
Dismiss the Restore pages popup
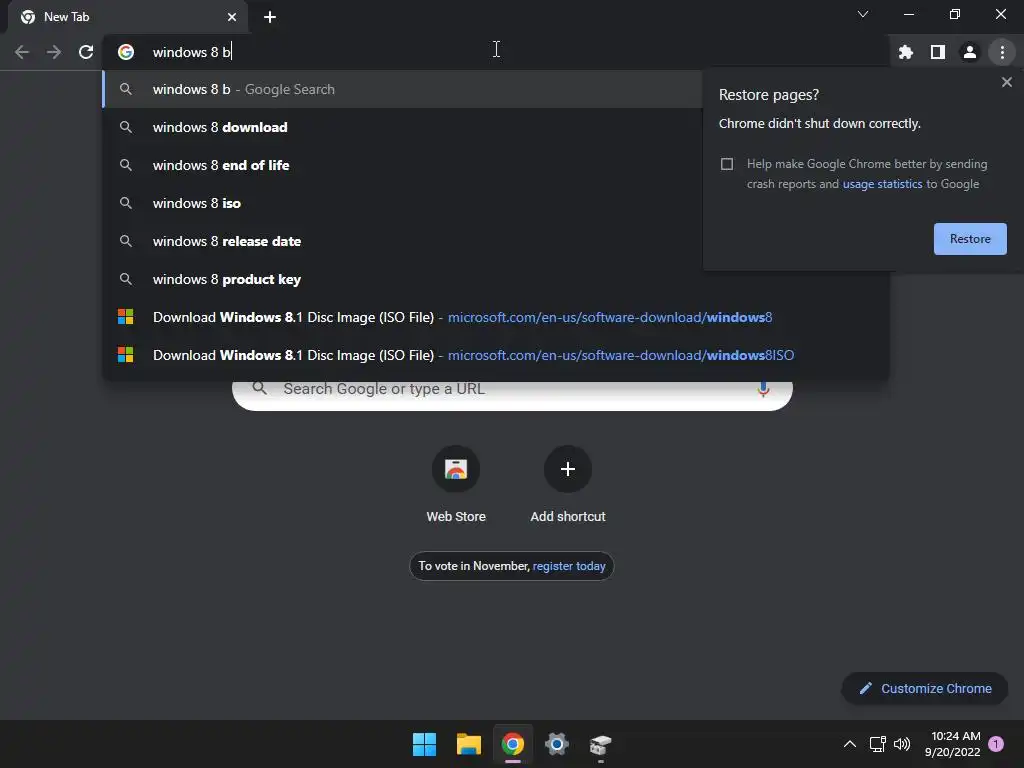coord(1006,82)
